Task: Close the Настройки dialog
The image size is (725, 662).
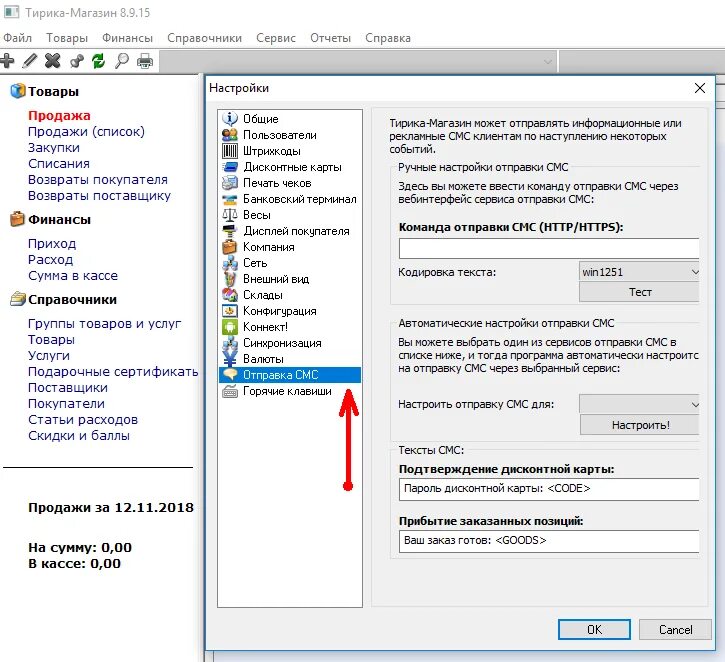Action: pyautogui.click(x=700, y=88)
